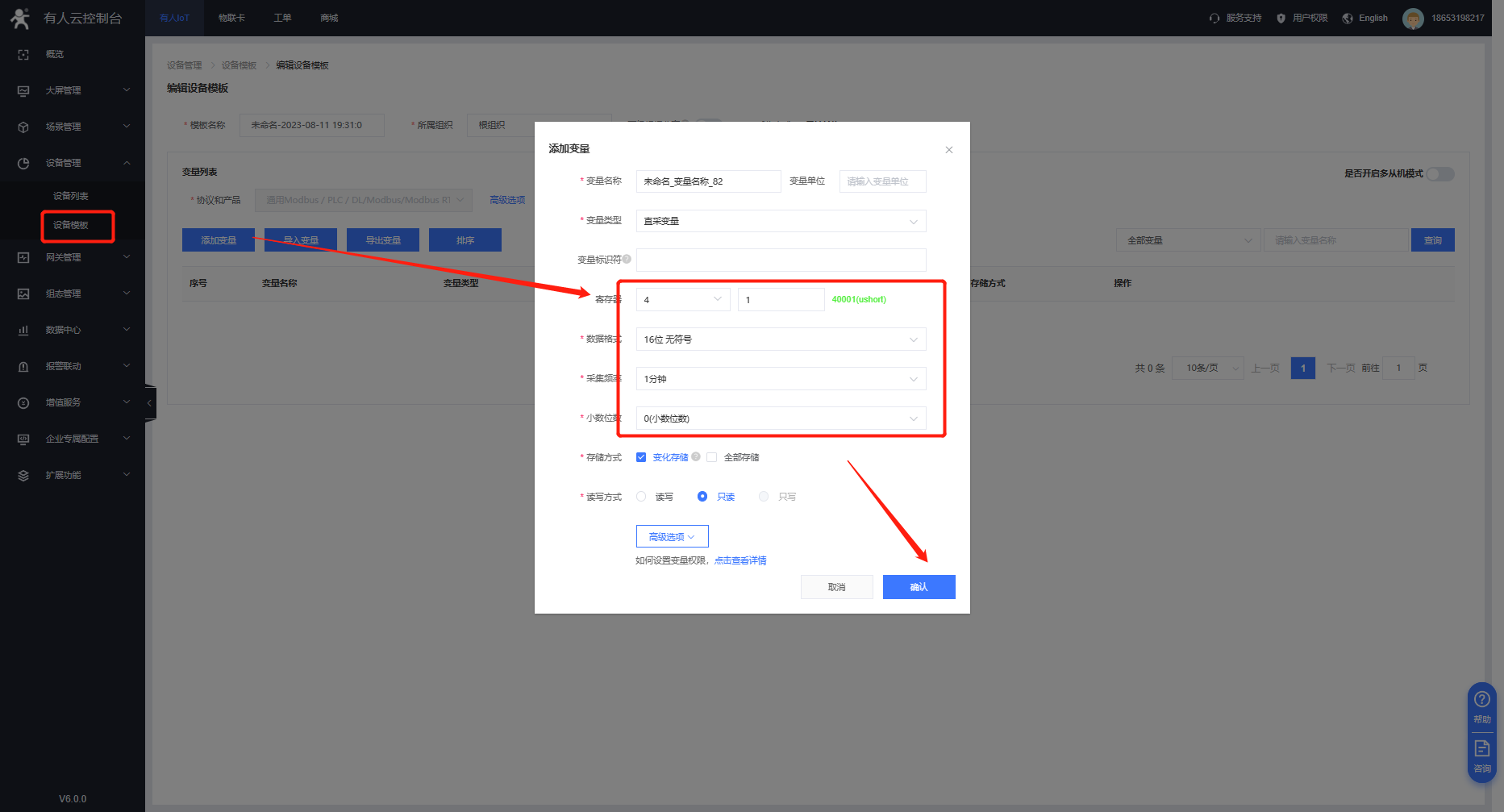Click the 概览 overview icon in sidebar

23,55
